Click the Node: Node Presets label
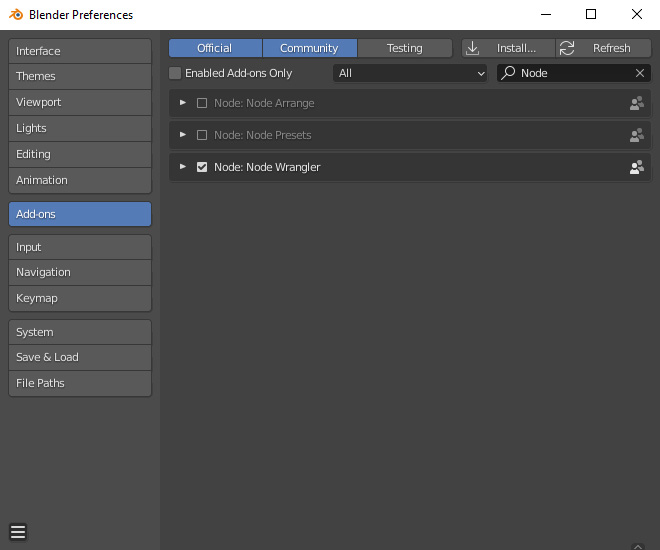 click(263, 135)
